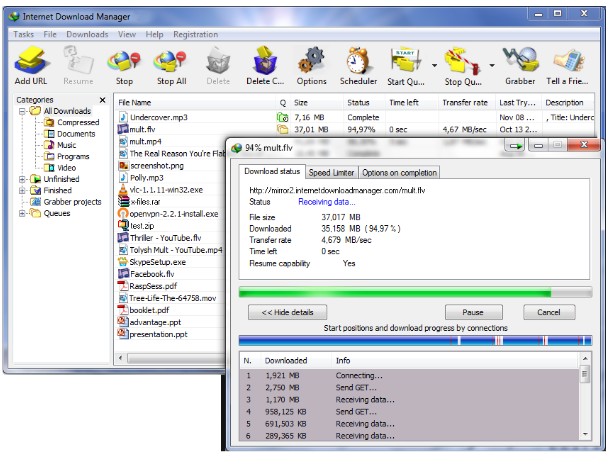This screenshot has height=466, width=616.
Task: Open the Downloads menu
Action: pyautogui.click(x=87, y=34)
